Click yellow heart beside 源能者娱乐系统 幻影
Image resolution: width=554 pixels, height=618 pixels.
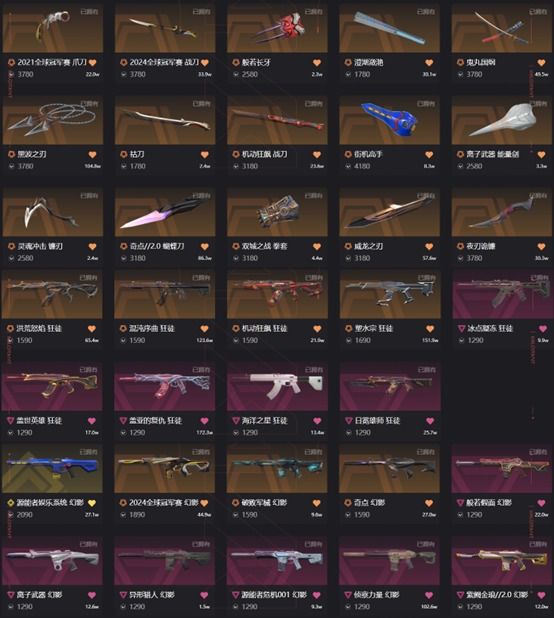tap(92, 503)
